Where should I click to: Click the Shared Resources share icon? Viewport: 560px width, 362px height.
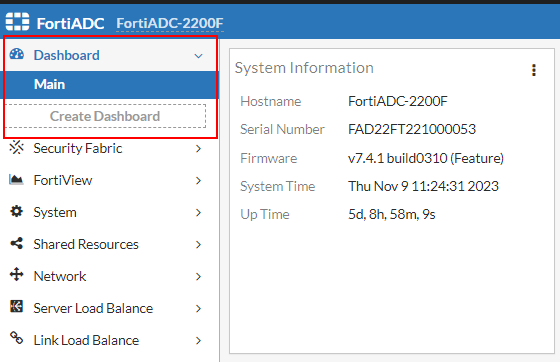[16, 243]
